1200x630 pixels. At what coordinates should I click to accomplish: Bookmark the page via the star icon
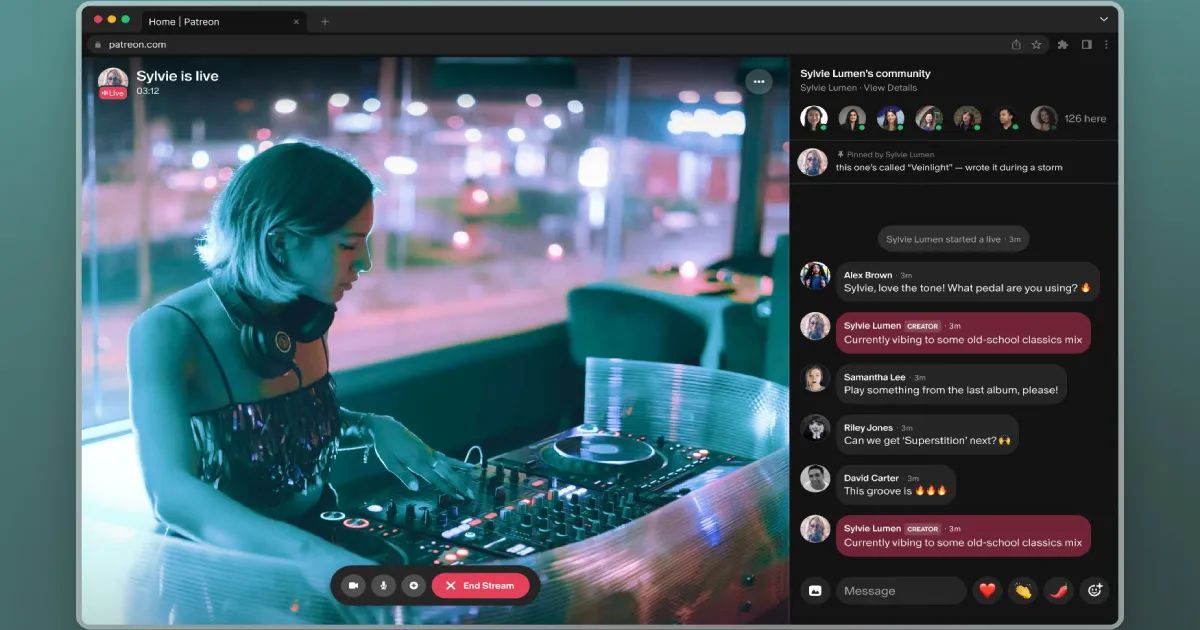(1036, 44)
